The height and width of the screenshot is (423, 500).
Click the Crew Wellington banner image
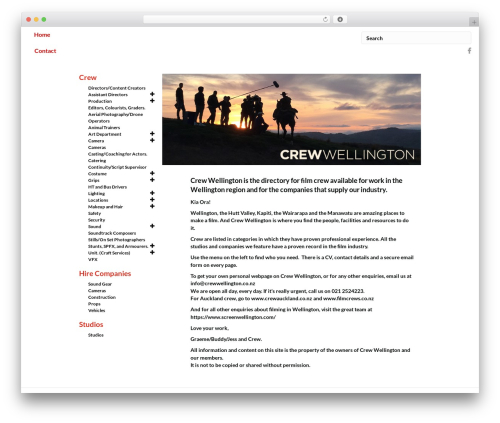291,119
